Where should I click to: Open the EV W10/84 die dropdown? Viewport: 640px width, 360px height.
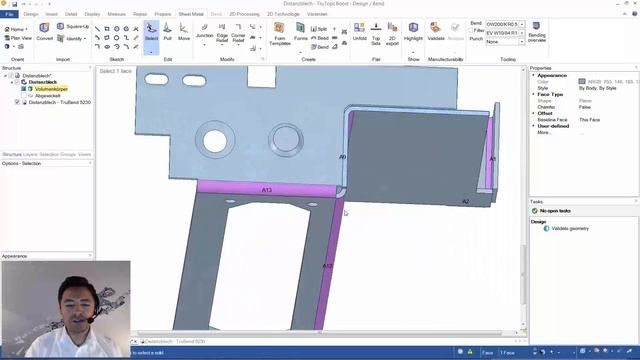(522, 33)
